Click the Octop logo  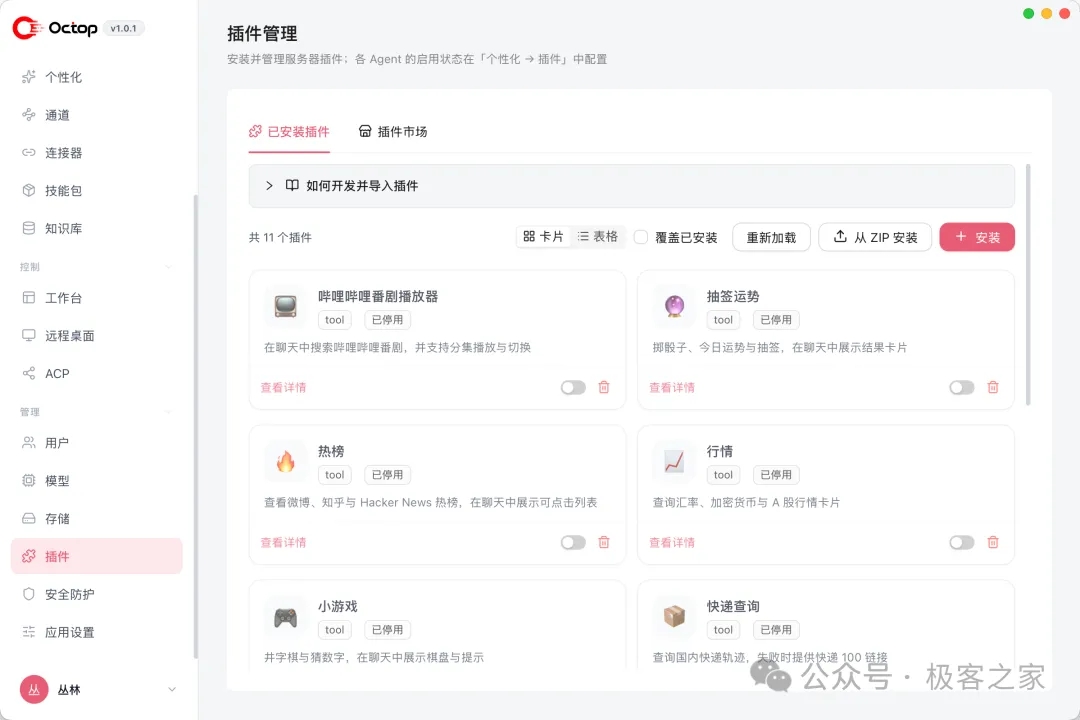55,28
